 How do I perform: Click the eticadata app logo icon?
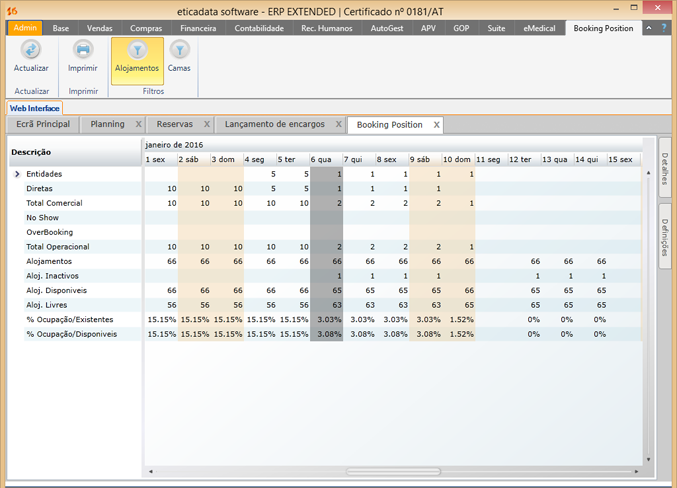point(13,11)
